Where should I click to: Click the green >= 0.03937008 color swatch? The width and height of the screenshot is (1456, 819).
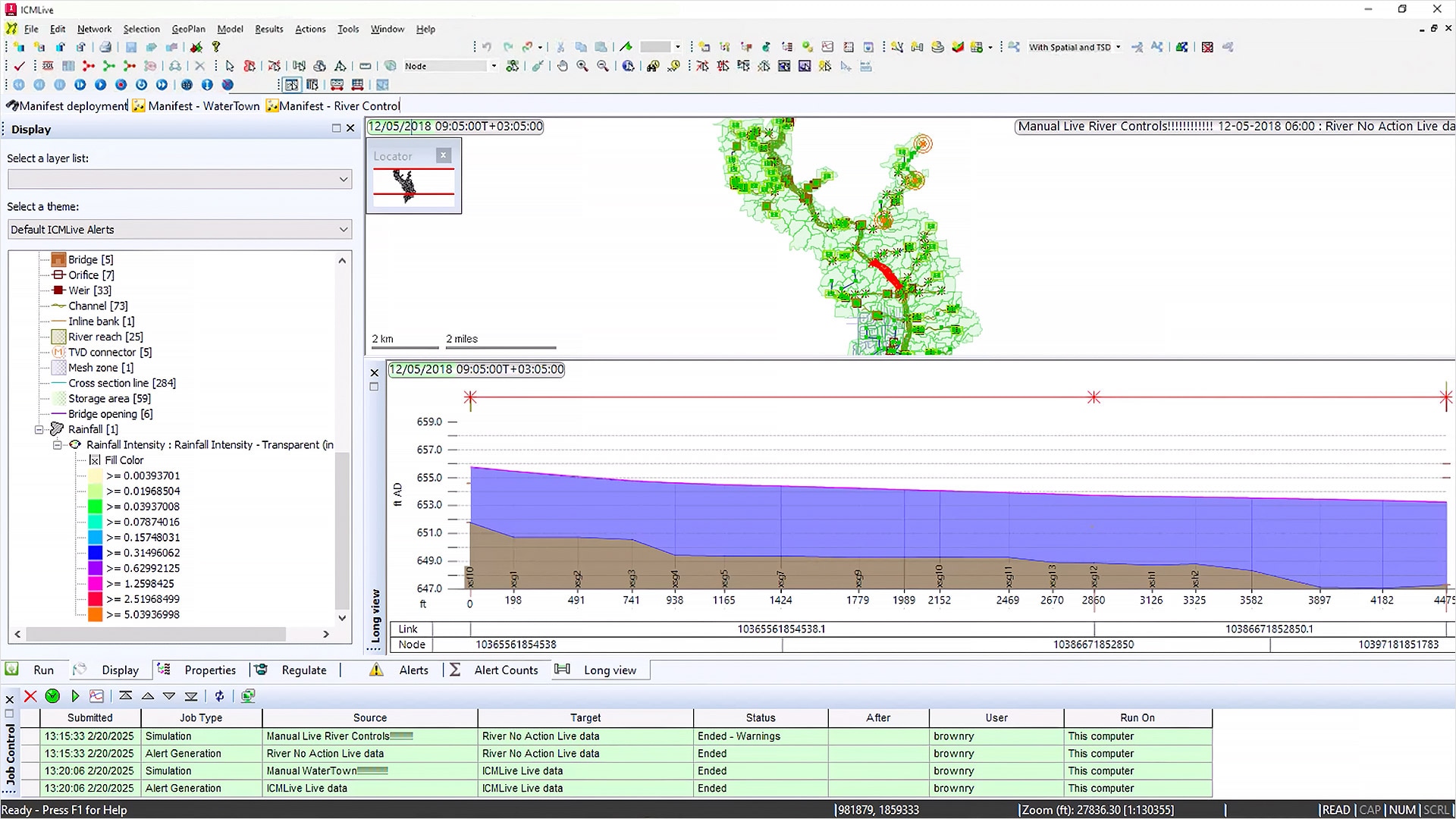[93, 506]
